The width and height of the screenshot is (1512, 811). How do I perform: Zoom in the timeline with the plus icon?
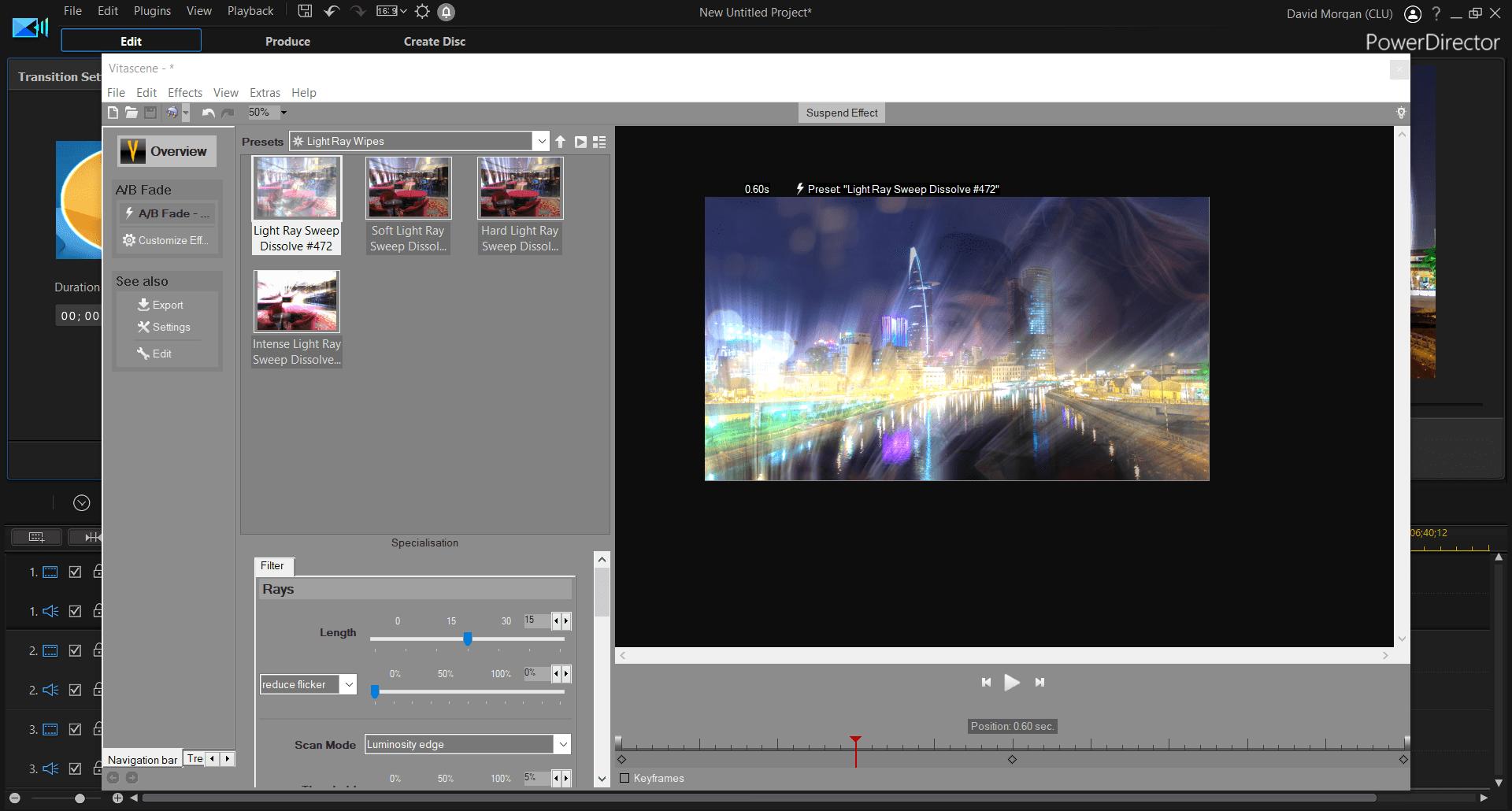pyautogui.click(x=117, y=798)
